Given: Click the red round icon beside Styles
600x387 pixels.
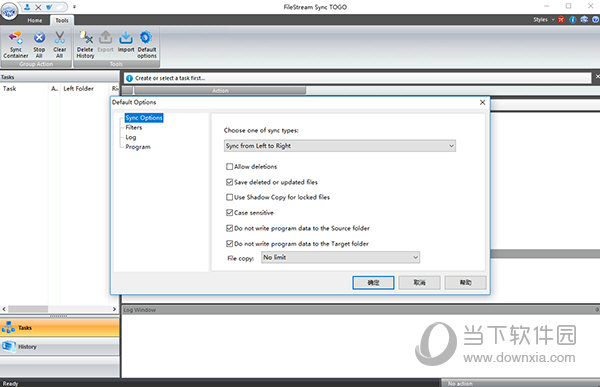Looking at the screenshot, I should point(561,20).
